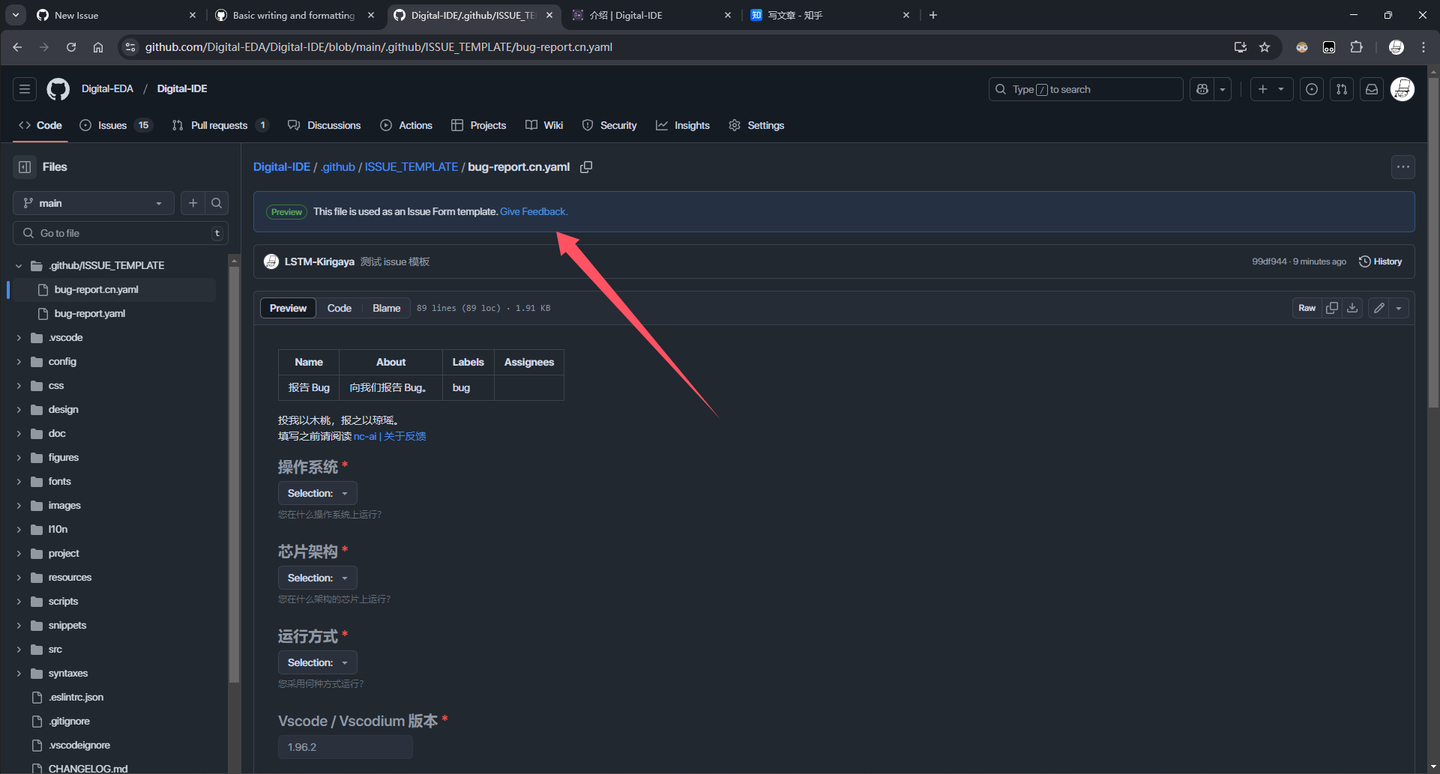The height and width of the screenshot is (774, 1440).
Task: Download the raw file using the download icon
Action: pyautogui.click(x=1352, y=307)
